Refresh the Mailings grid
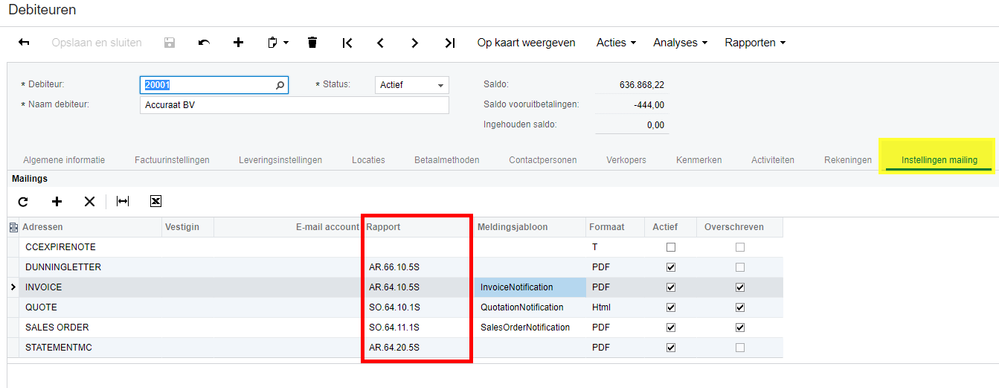This screenshot has height=388, width=999. pyautogui.click(x=23, y=201)
